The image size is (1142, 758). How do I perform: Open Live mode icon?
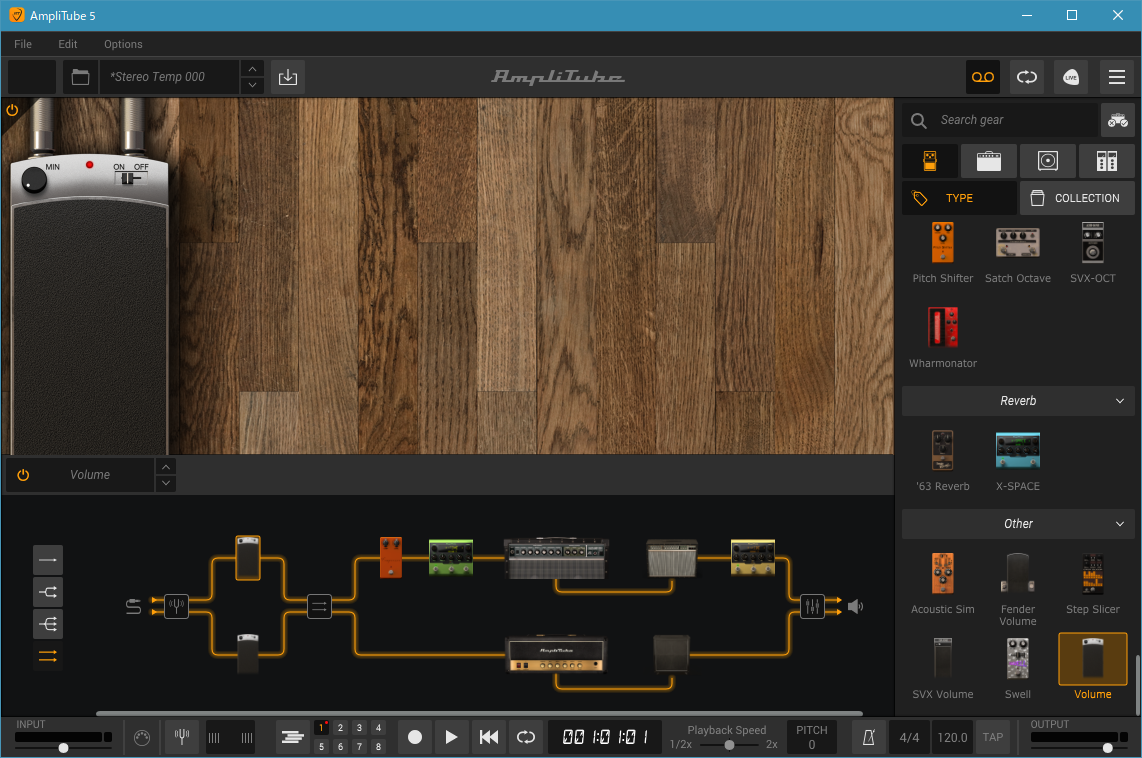coord(1071,77)
